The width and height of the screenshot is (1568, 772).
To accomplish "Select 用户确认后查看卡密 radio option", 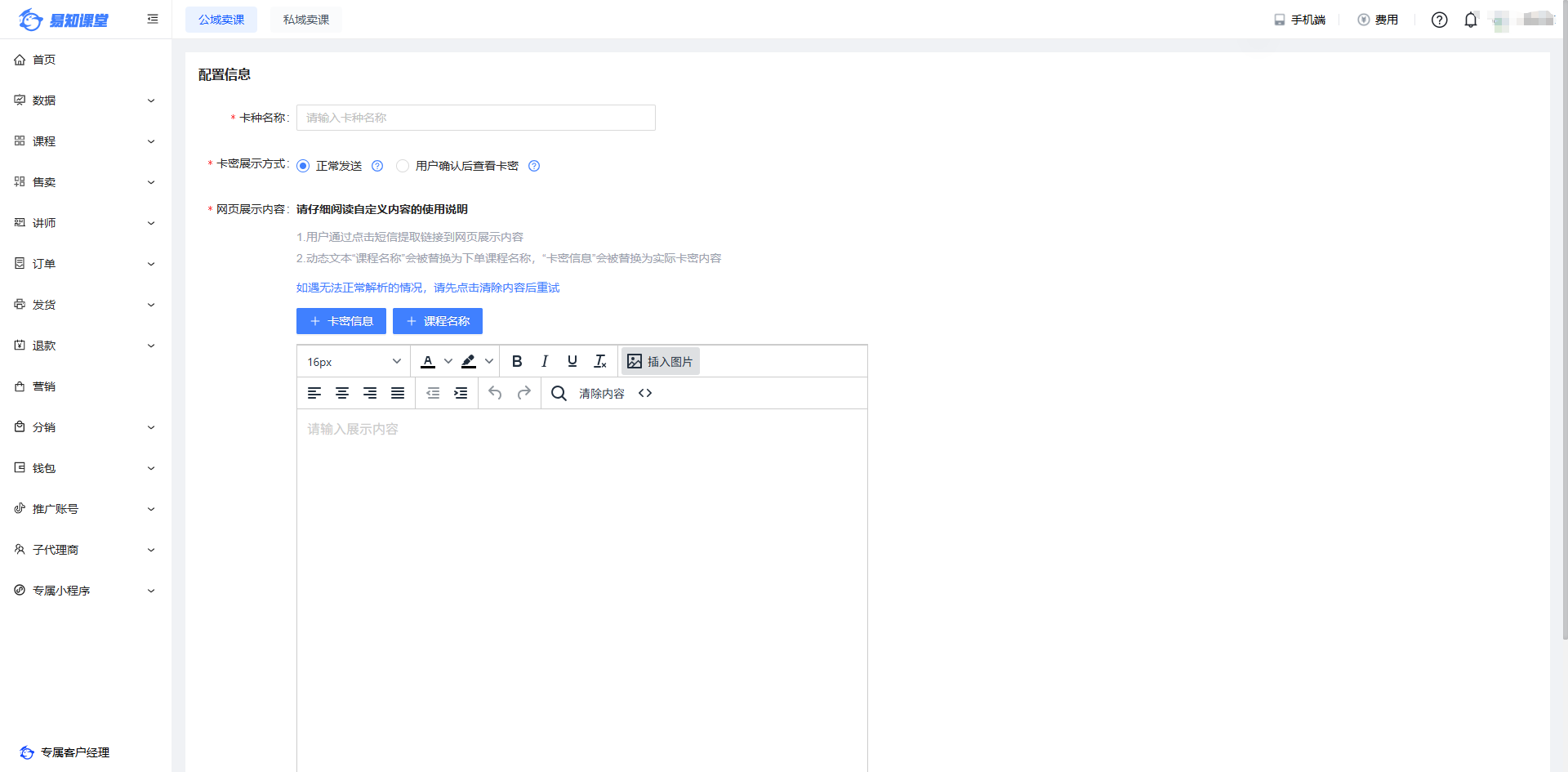I will pos(403,166).
